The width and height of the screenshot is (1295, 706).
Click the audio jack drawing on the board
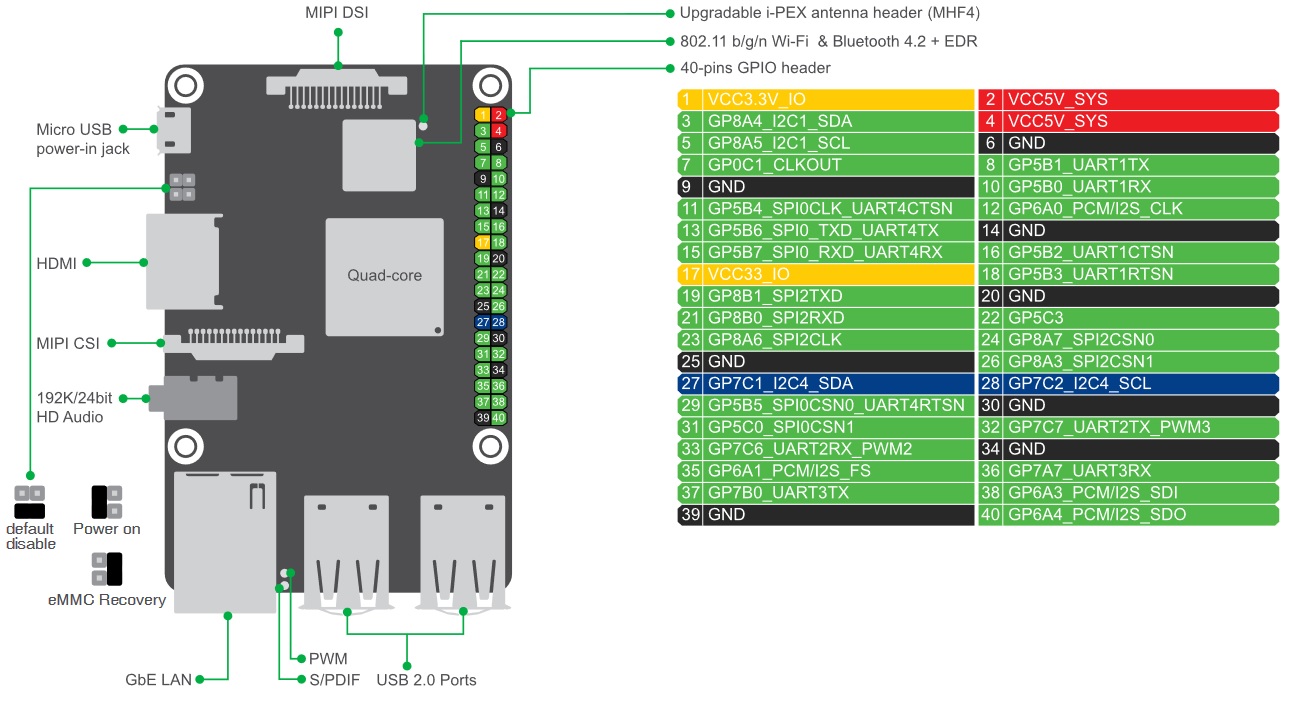click(x=192, y=397)
